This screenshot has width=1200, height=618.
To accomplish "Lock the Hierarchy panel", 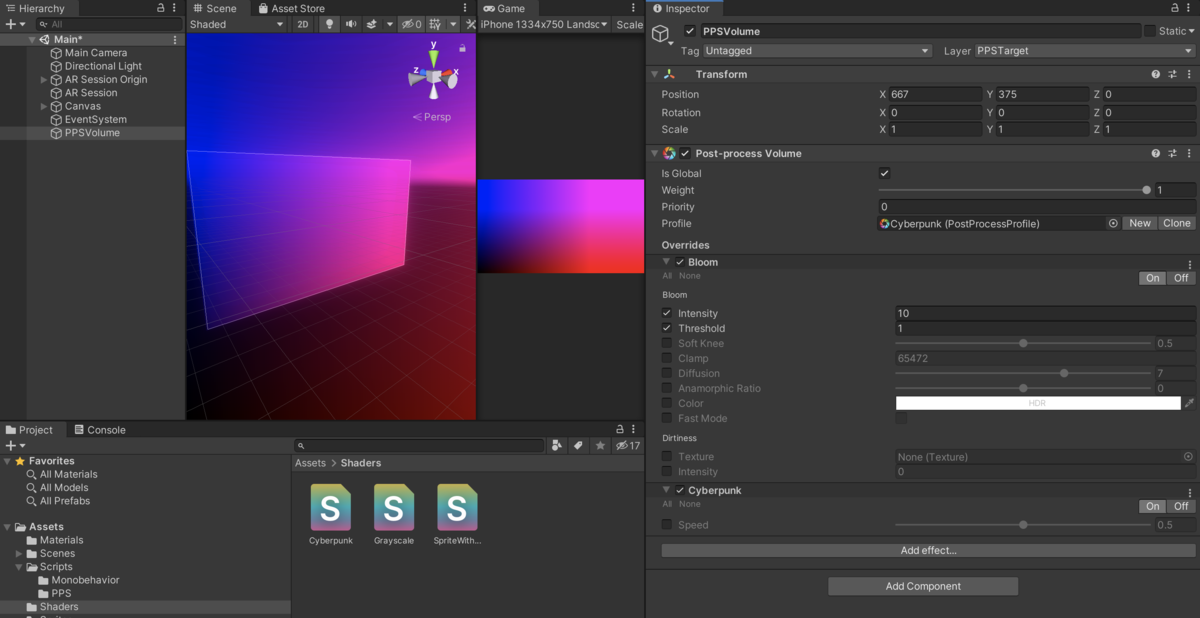I will [x=161, y=8].
